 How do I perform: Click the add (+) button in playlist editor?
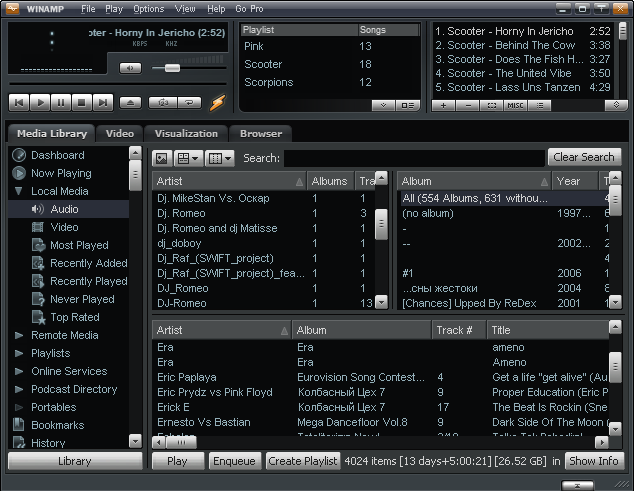click(x=443, y=106)
